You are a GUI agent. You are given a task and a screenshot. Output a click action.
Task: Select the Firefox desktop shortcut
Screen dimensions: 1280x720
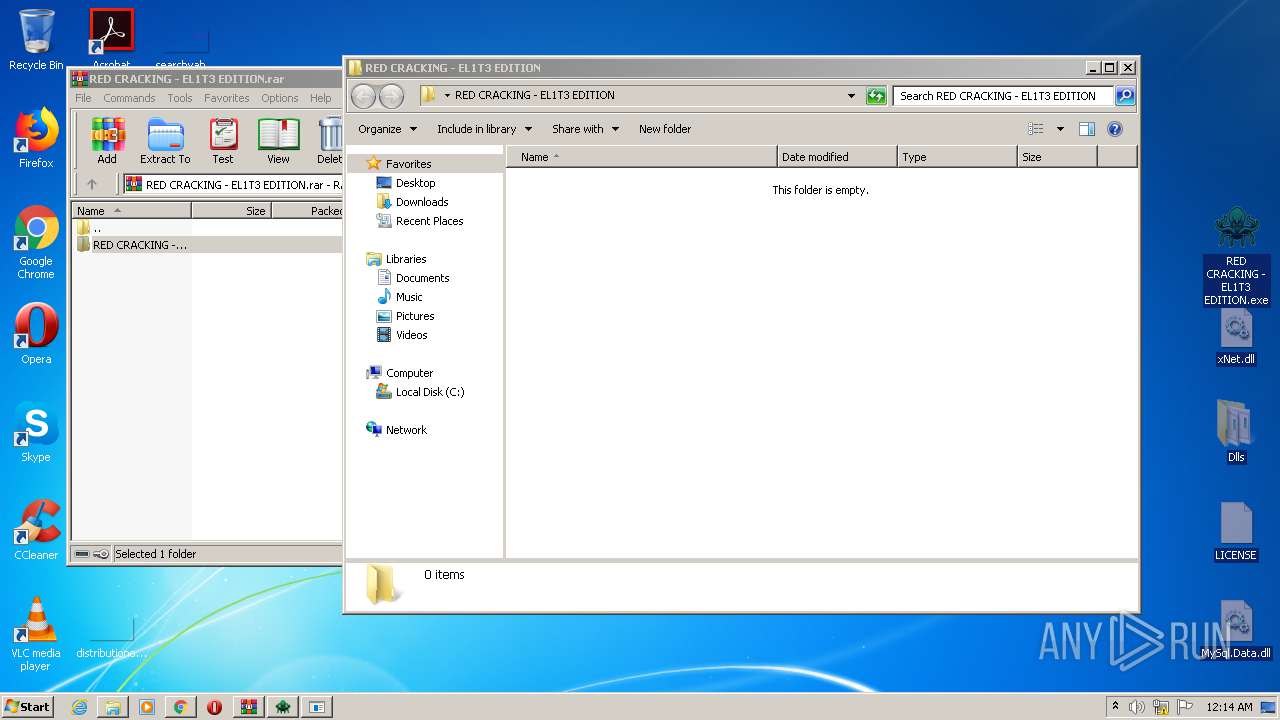[x=36, y=138]
